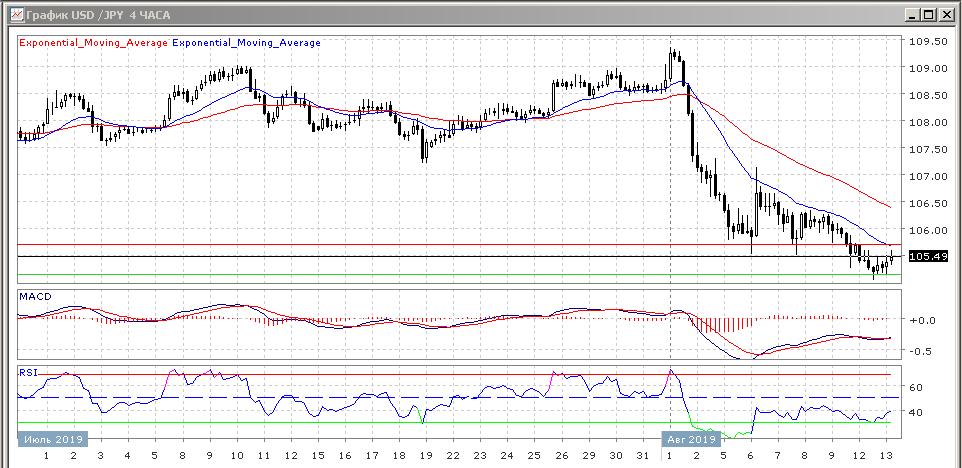
Task: Click the RSI 40 level axis label
Action: 915,412
